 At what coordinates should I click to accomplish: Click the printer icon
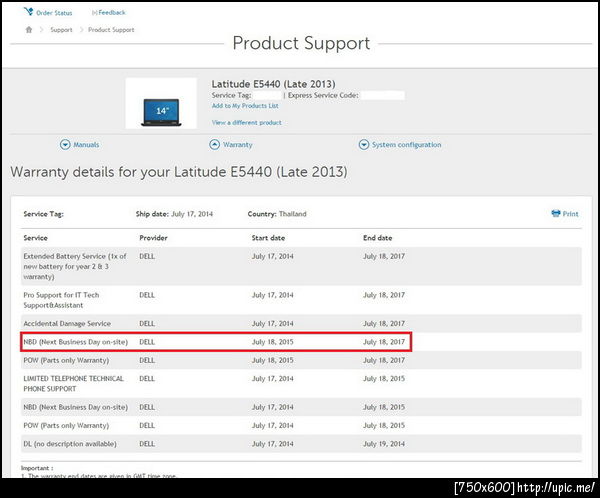coord(556,213)
